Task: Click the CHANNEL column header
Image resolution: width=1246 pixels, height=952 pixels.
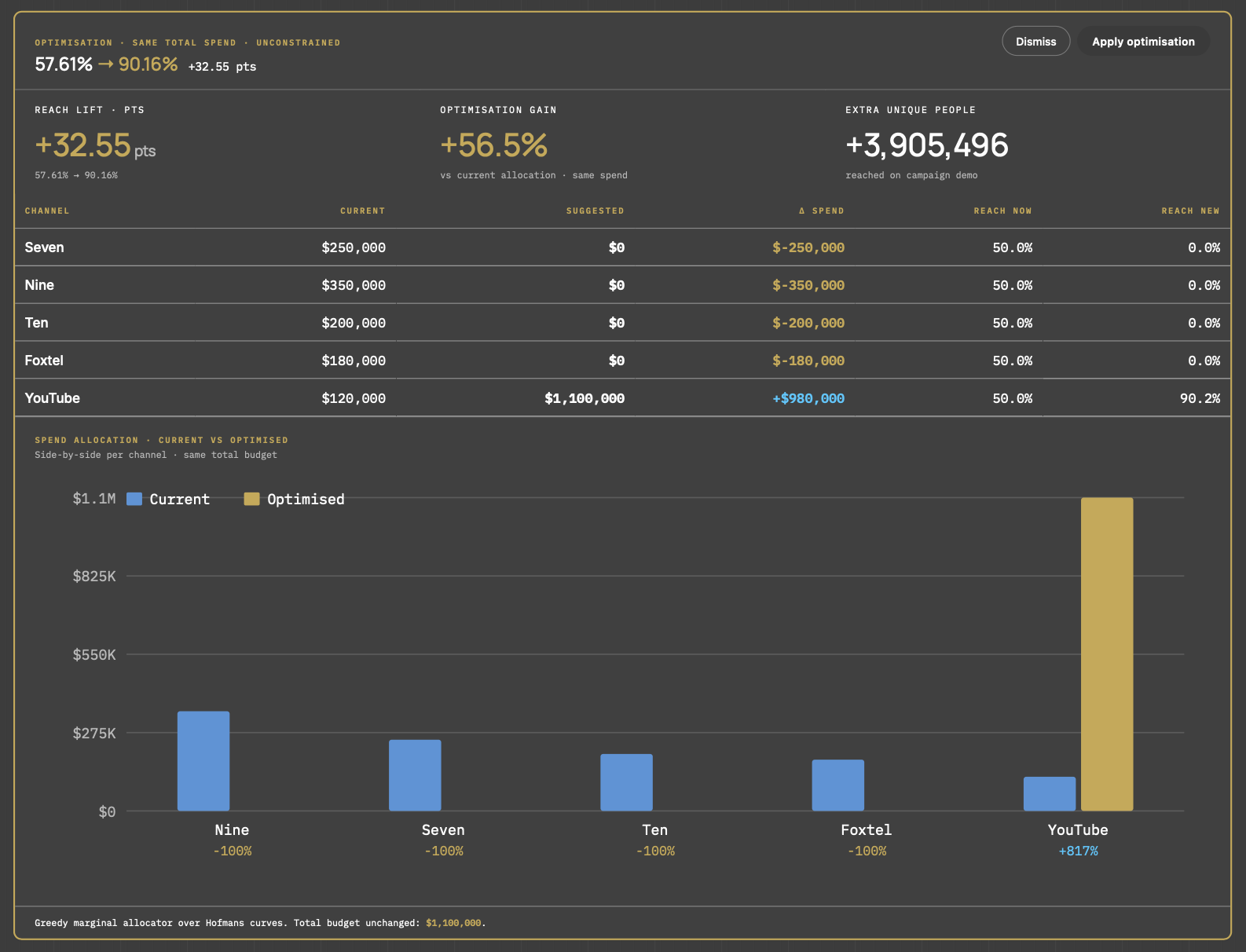Action: coord(47,211)
